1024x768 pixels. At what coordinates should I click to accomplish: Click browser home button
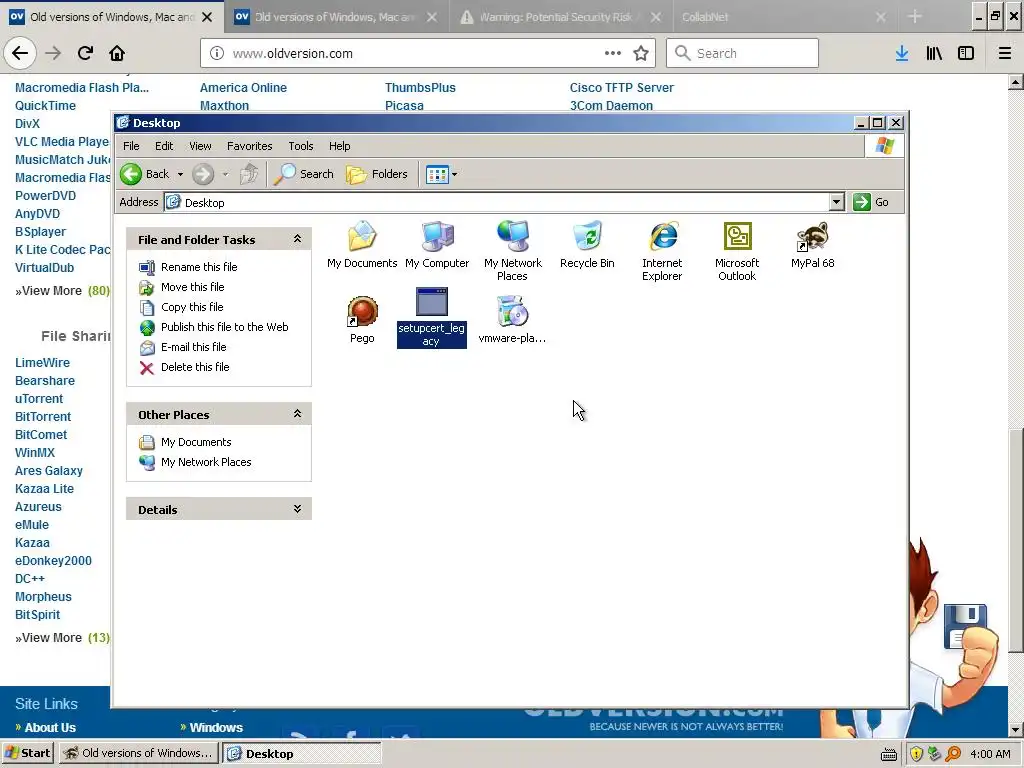117,54
